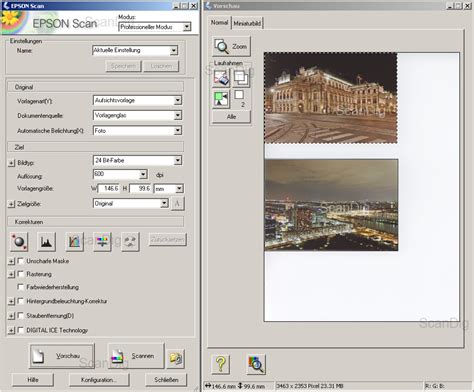Open the Bildtyp dropdown
The width and height of the screenshot is (474, 392).
[x=178, y=160]
